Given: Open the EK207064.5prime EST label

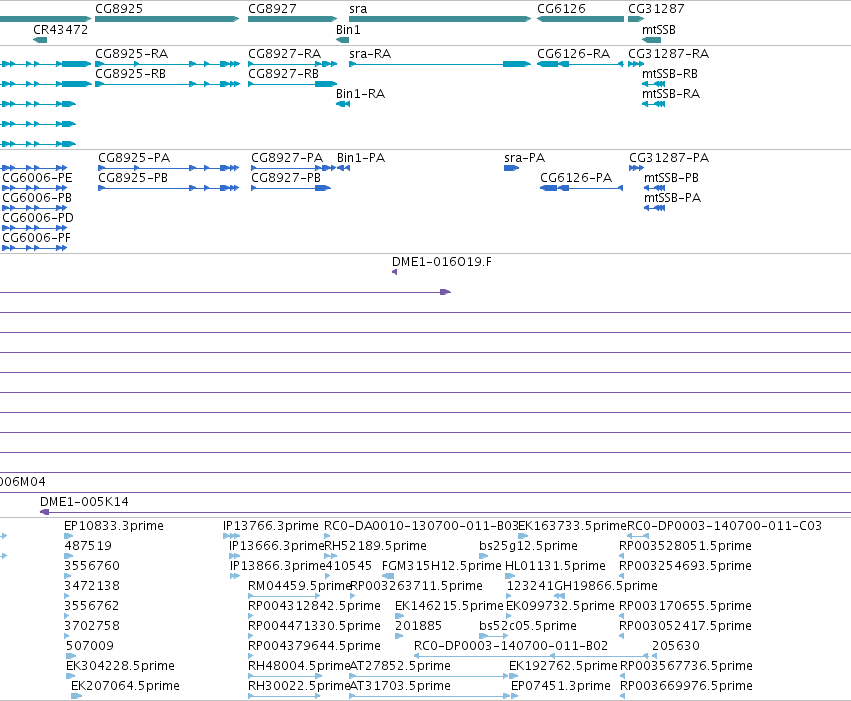Looking at the screenshot, I should coord(125,686).
